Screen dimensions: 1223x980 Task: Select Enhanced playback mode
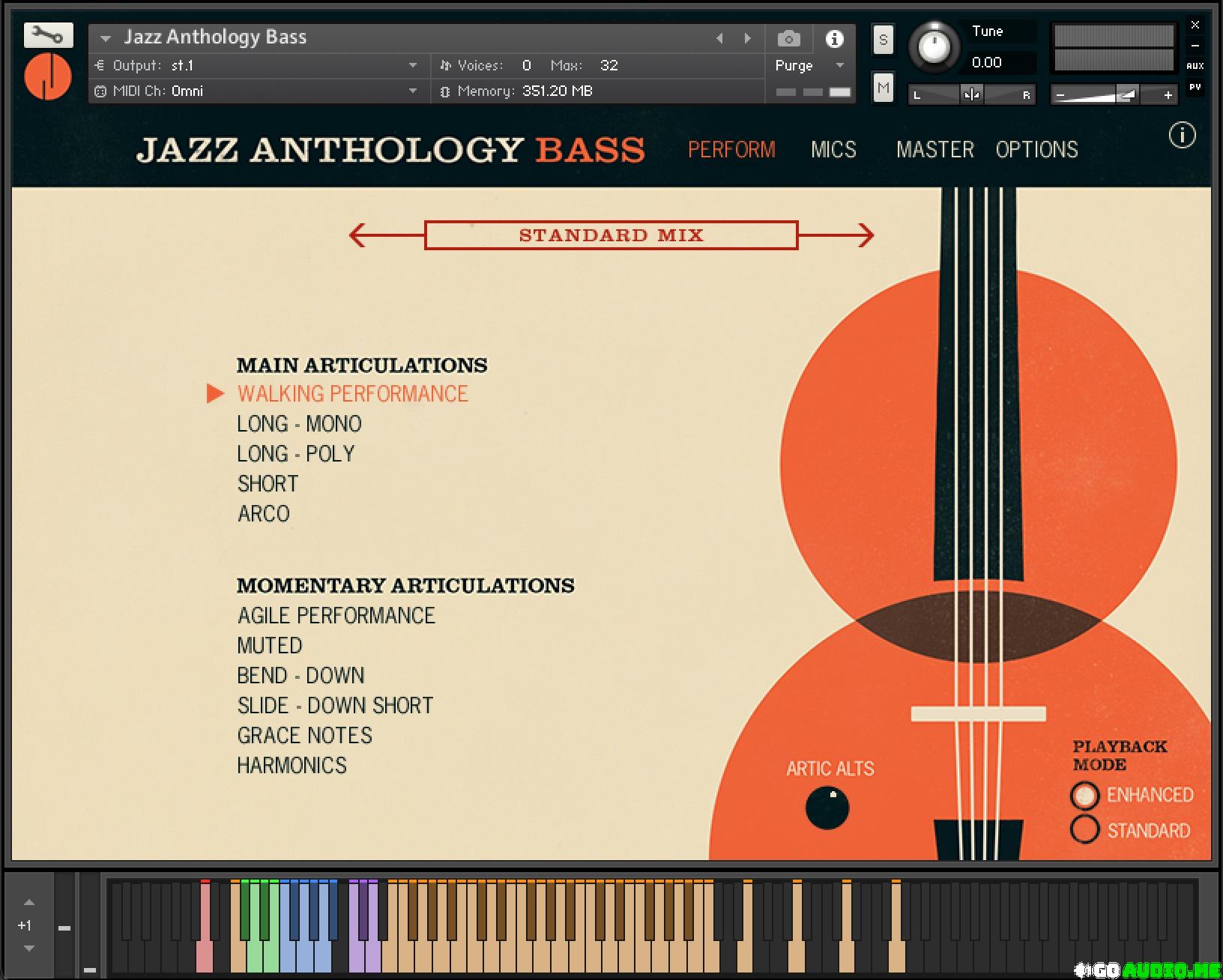tap(1084, 795)
